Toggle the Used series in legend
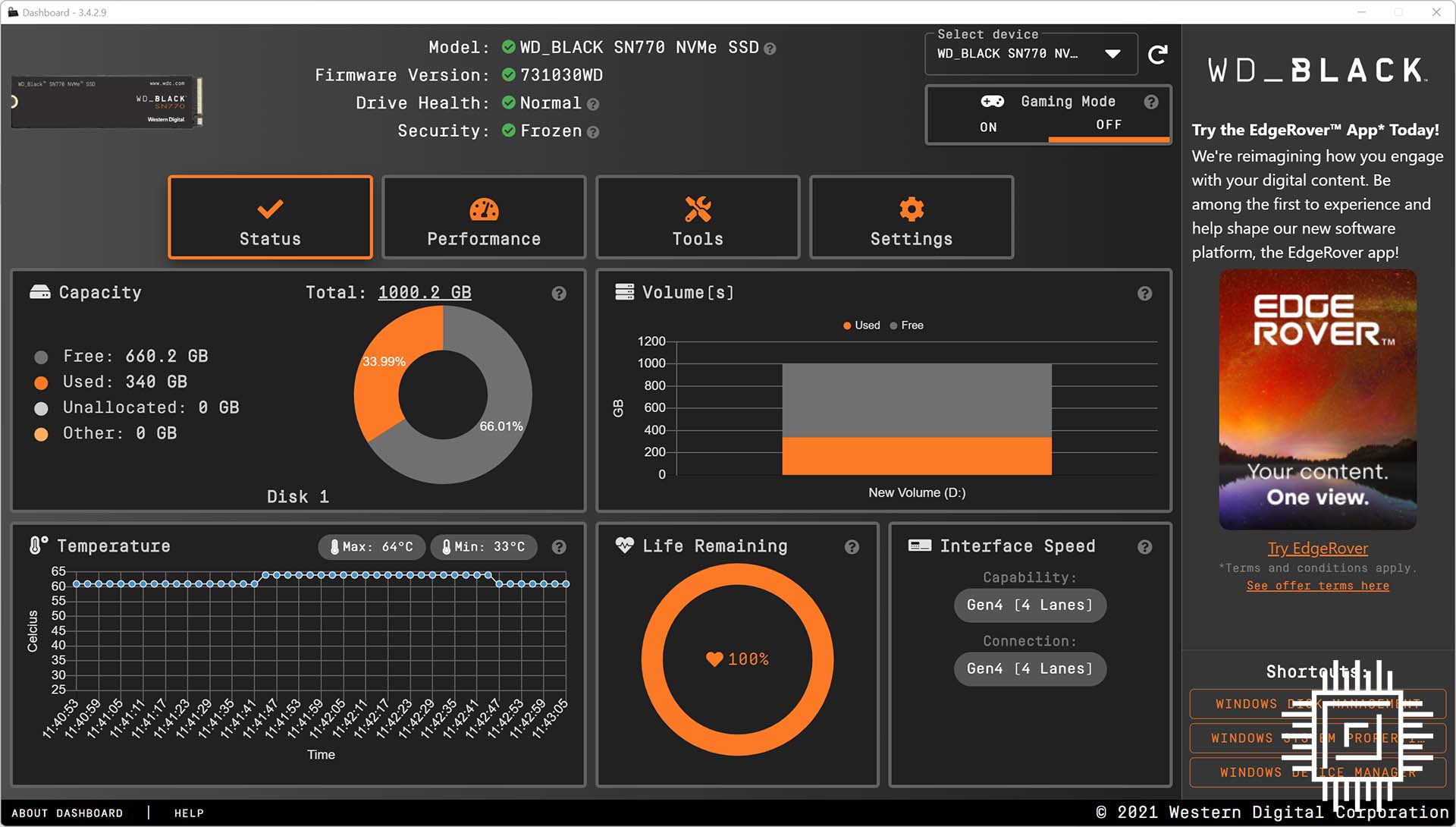 click(x=861, y=325)
